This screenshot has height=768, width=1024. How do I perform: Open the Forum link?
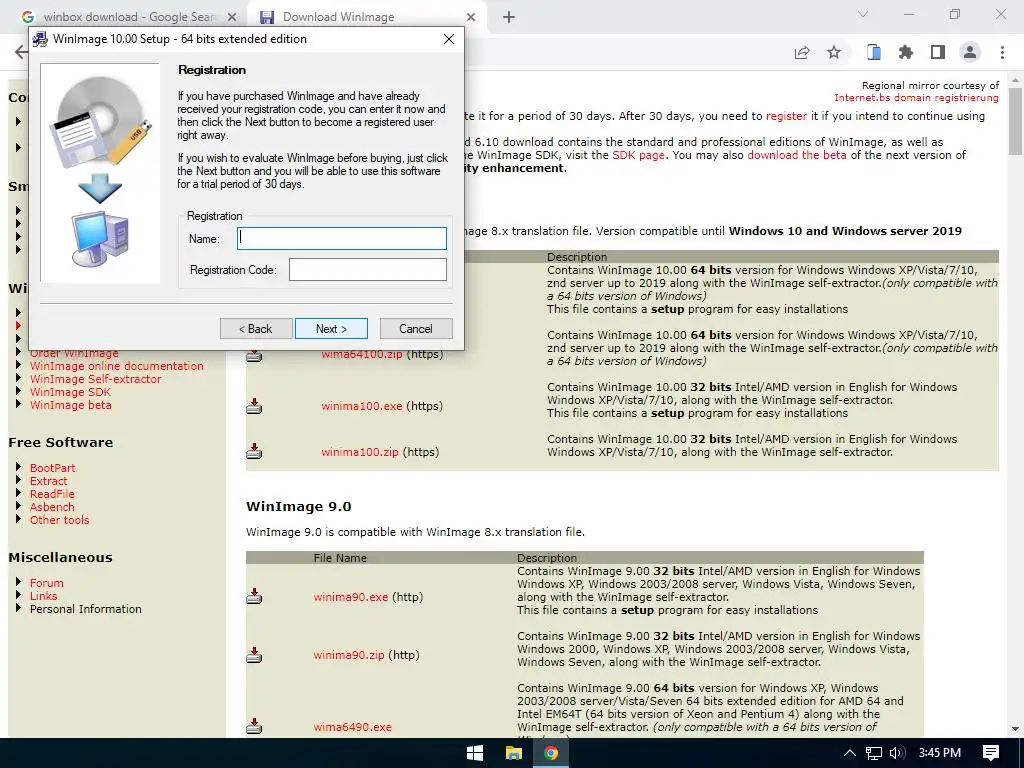click(x=46, y=583)
